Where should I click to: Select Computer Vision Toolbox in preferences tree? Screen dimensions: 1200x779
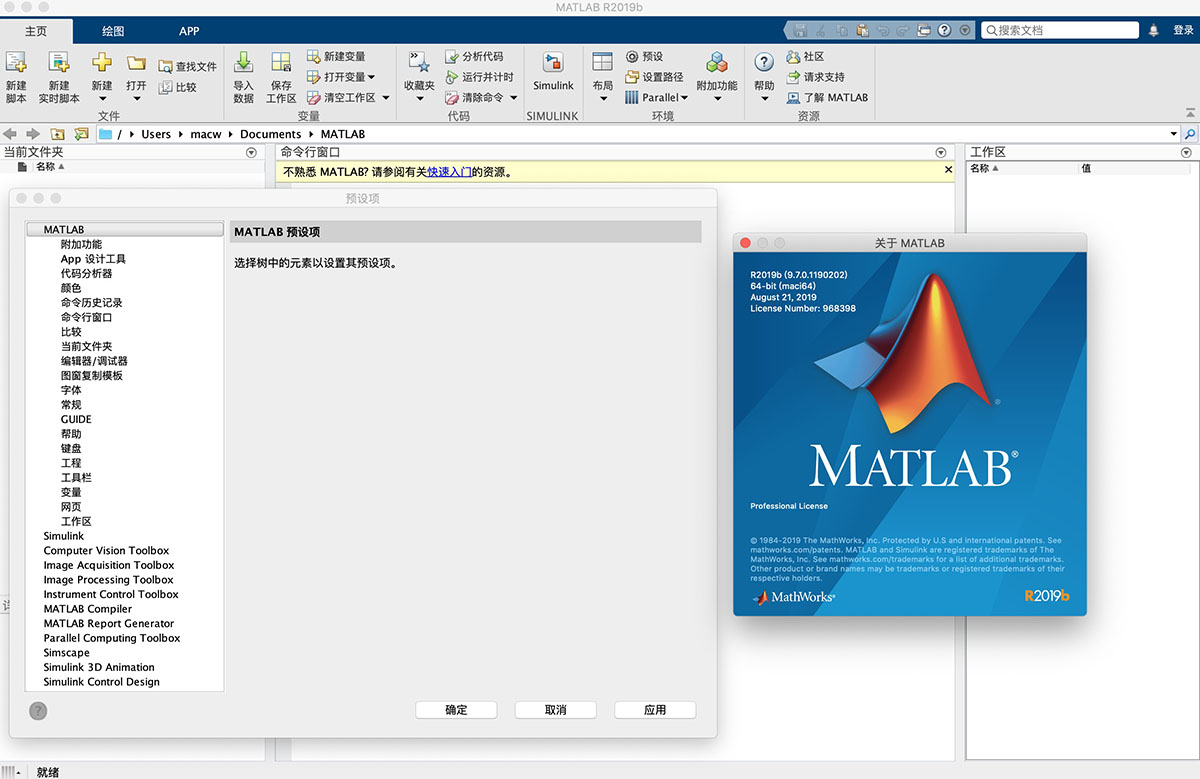click(106, 551)
